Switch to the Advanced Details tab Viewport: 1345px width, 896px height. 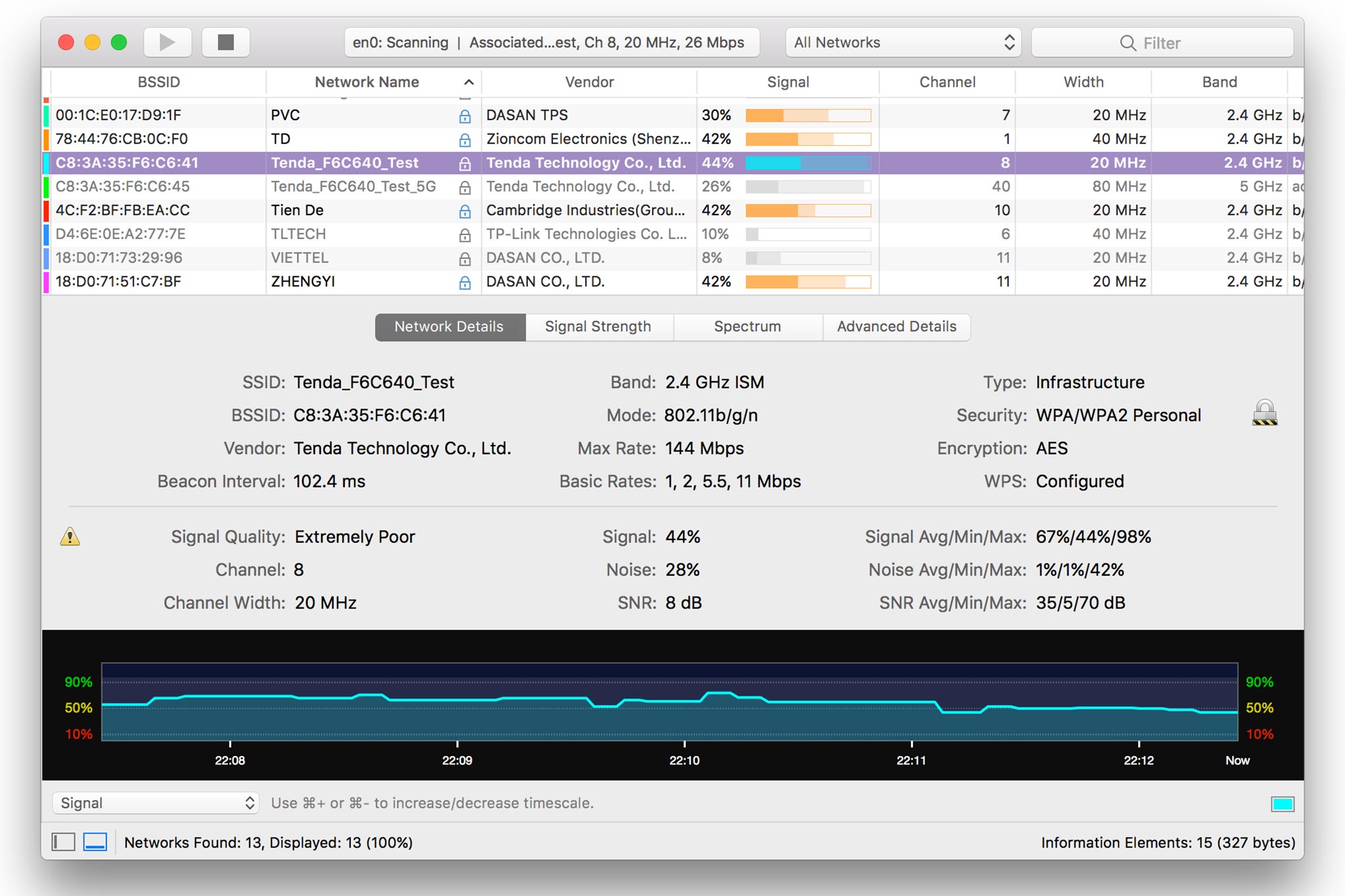(896, 327)
